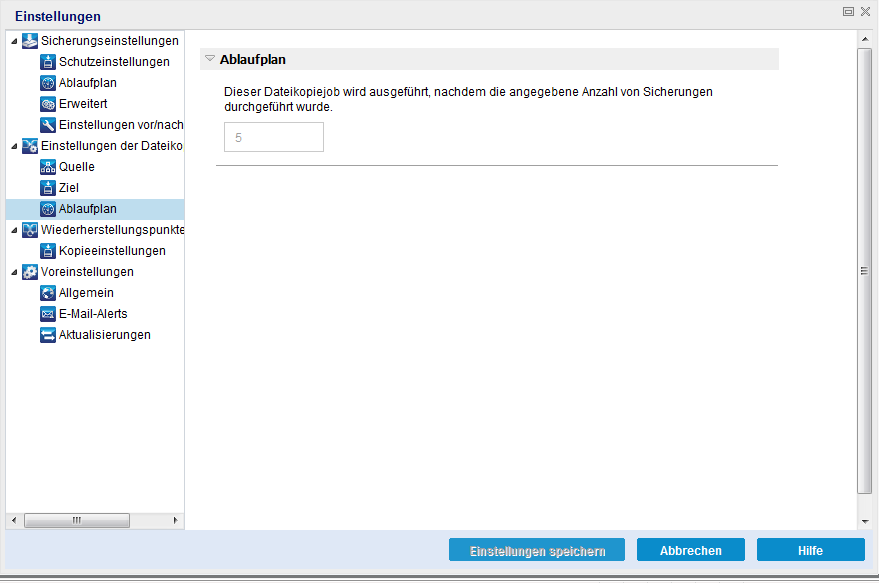Click Einstellungen speichern button
Image resolution: width=879 pixels, height=583 pixels.
(537, 550)
